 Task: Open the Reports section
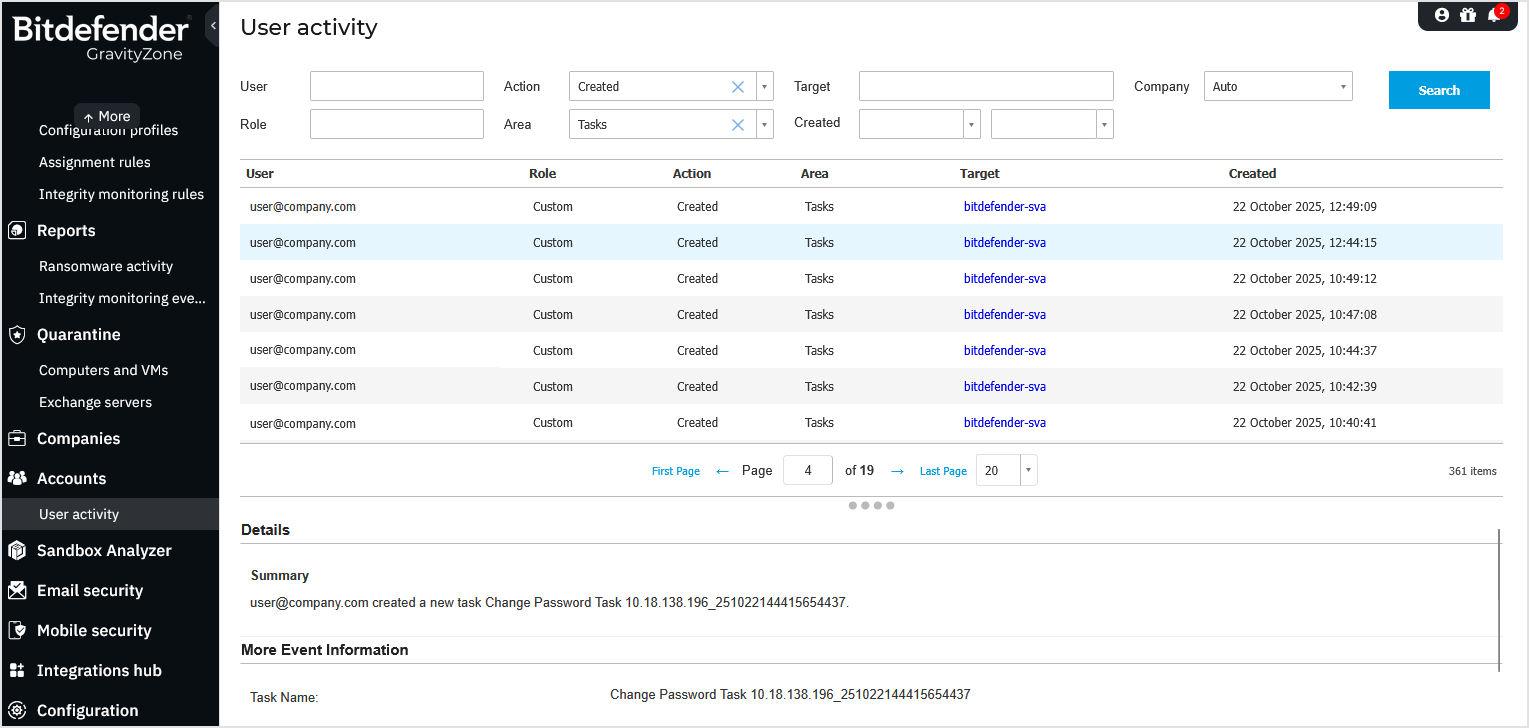66,230
